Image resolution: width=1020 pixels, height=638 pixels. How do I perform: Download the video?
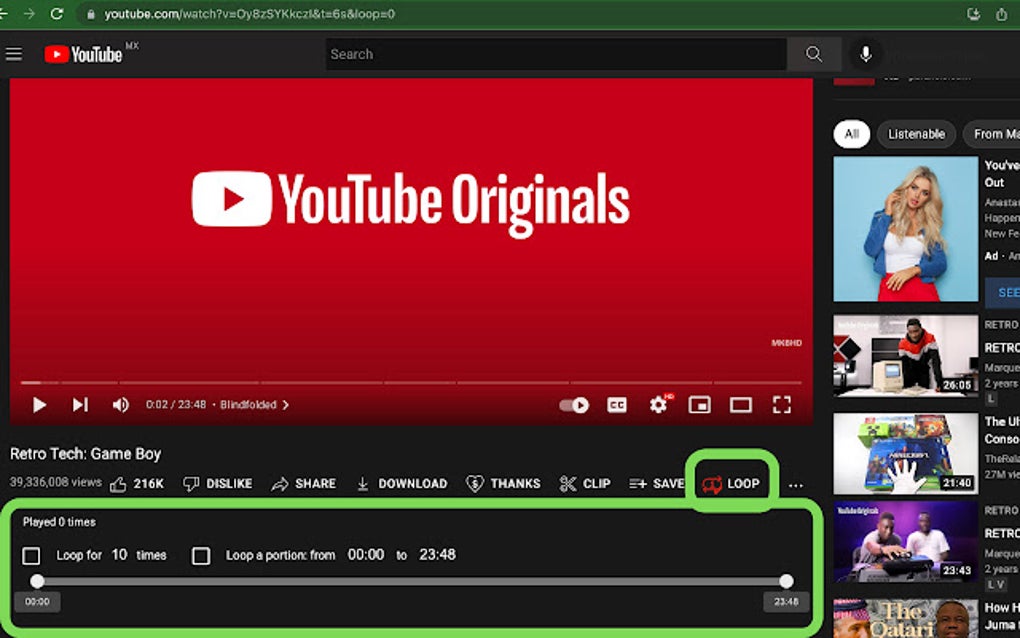pyautogui.click(x=402, y=484)
